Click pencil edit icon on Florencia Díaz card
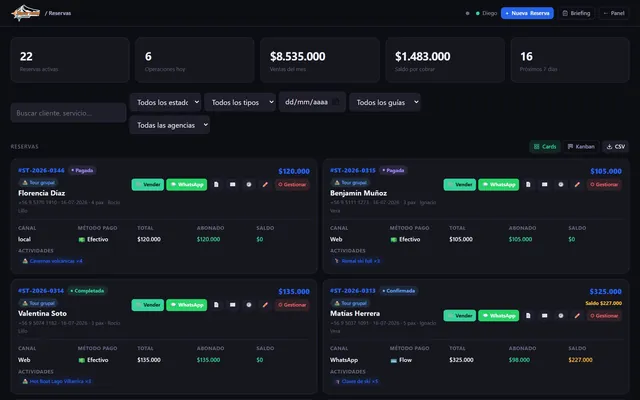 click(265, 184)
